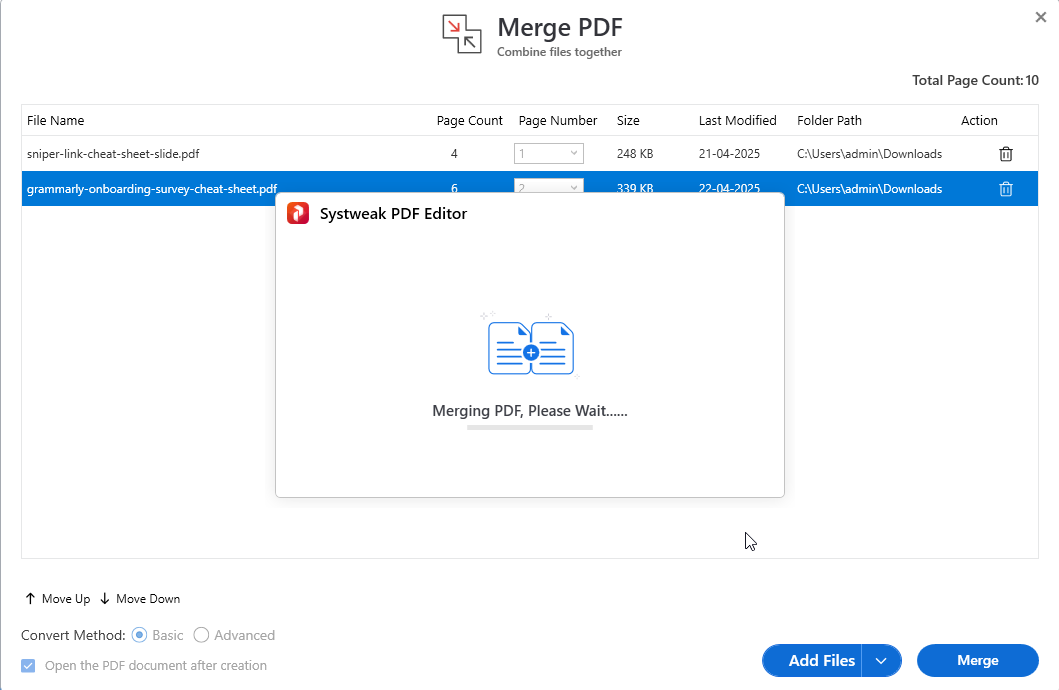Expand the Add Files dropdown arrow
This screenshot has height=690, width=1059.
pyautogui.click(x=881, y=661)
